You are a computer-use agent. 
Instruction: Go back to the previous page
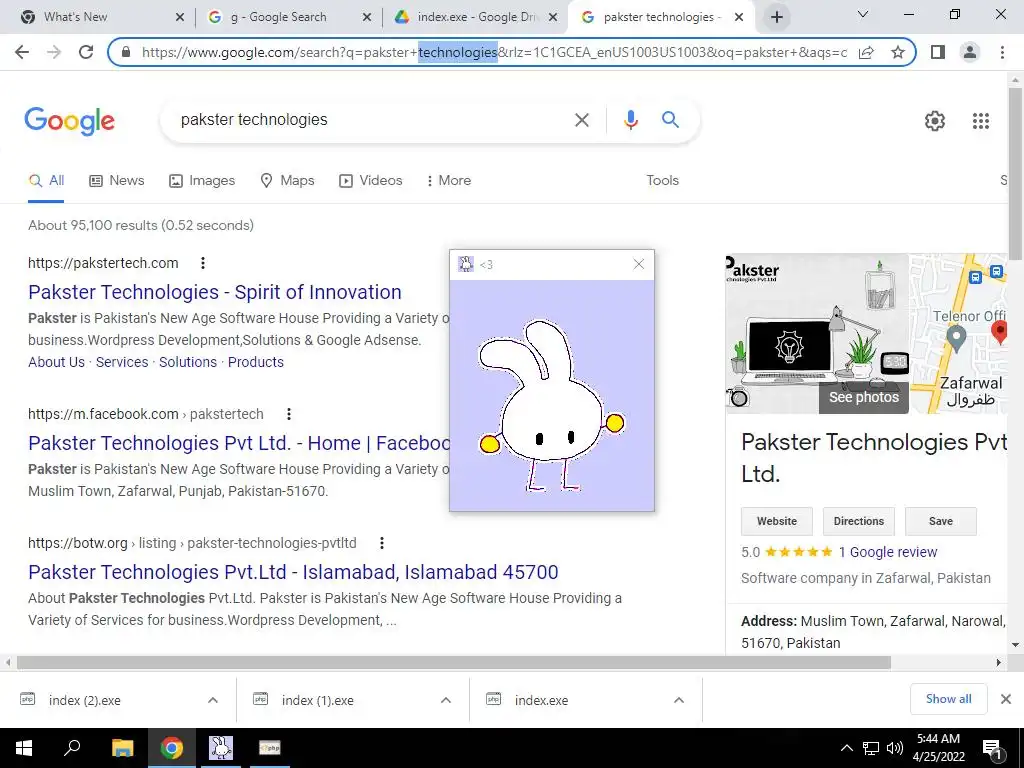(22, 52)
